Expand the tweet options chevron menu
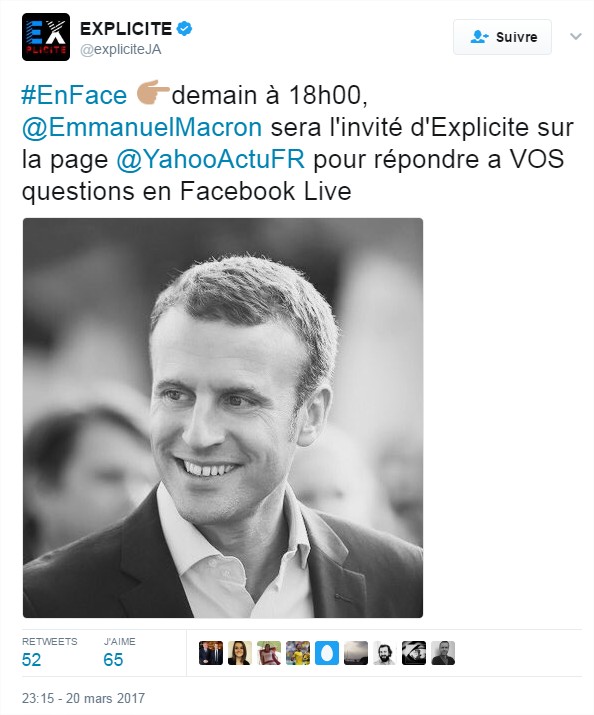 [x=576, y=36]
